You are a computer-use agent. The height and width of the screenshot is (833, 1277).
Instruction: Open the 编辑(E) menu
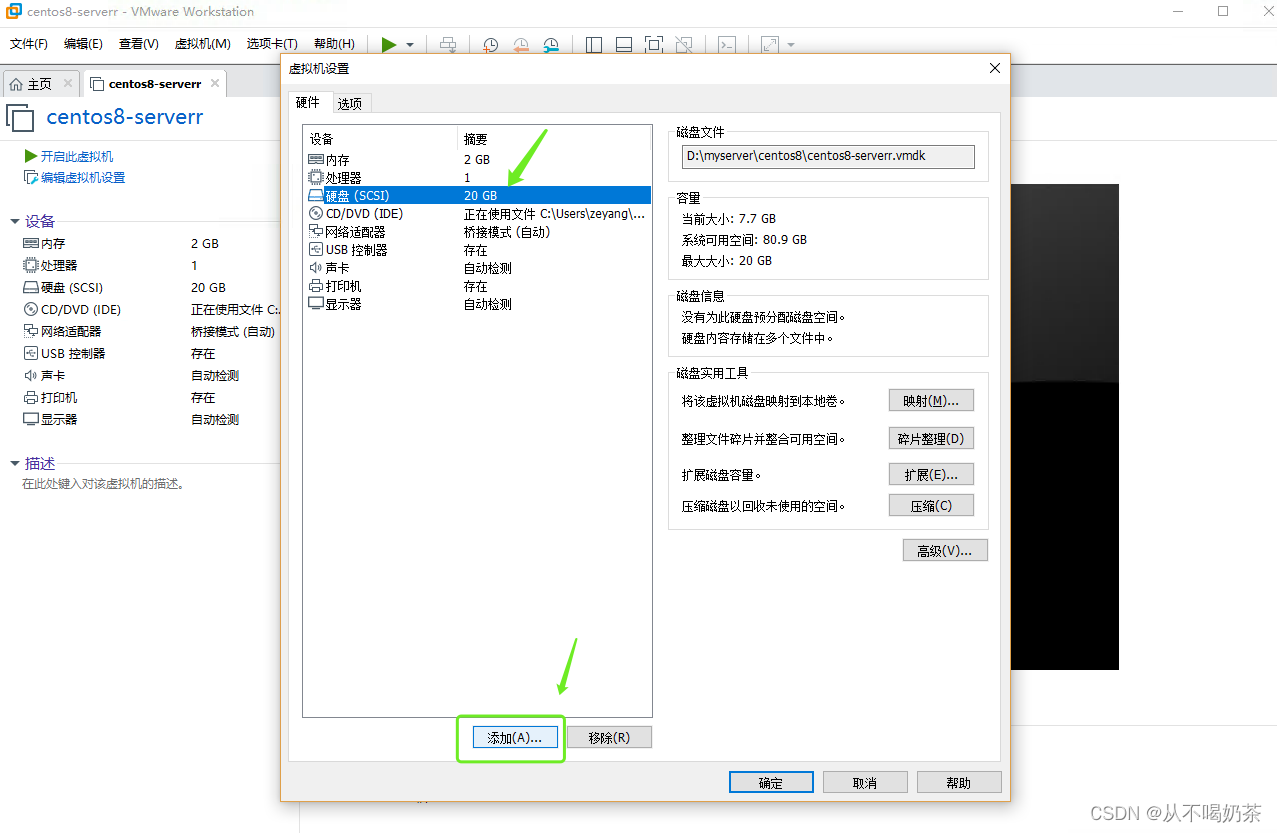point(83,44)
